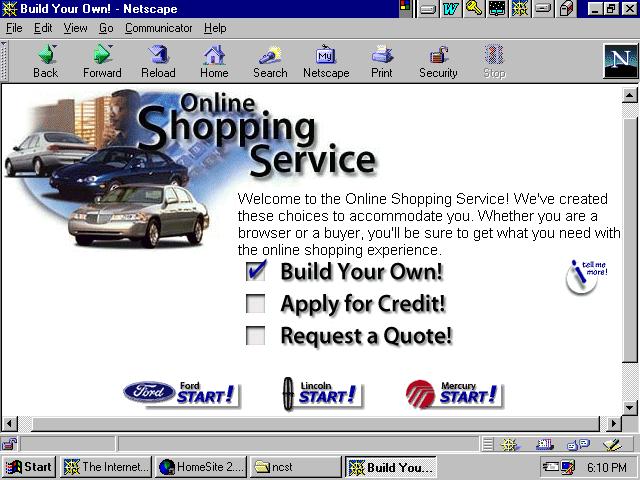Open the Search toolbar icon
Screen dimensions: 640x480
(x=270, y=61)
